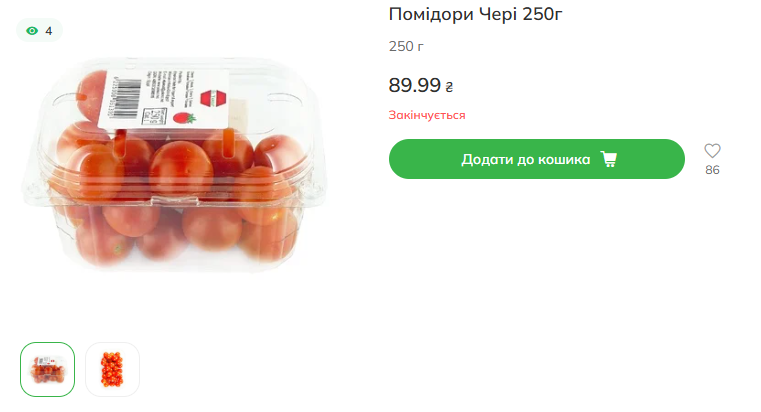Click the shopping cart icon in green button

(609, 159)
